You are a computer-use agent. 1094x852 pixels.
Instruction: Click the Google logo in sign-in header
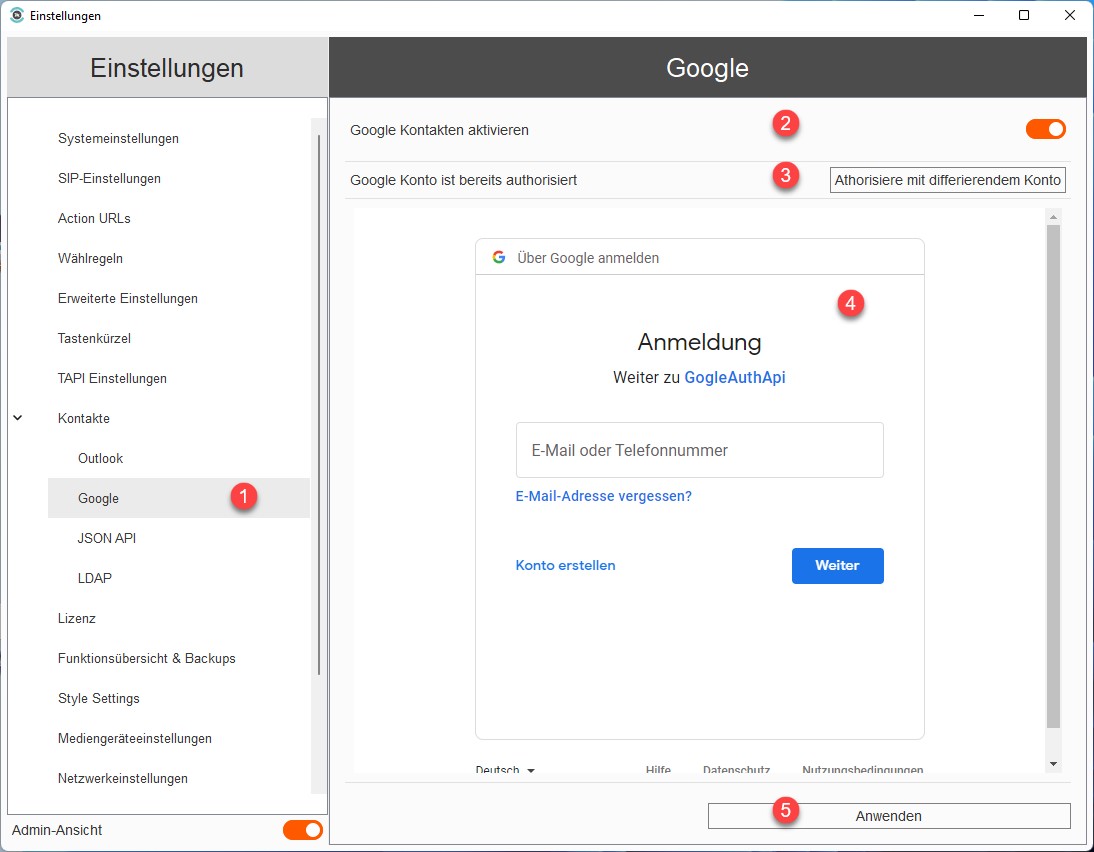(x=498, y=257)
